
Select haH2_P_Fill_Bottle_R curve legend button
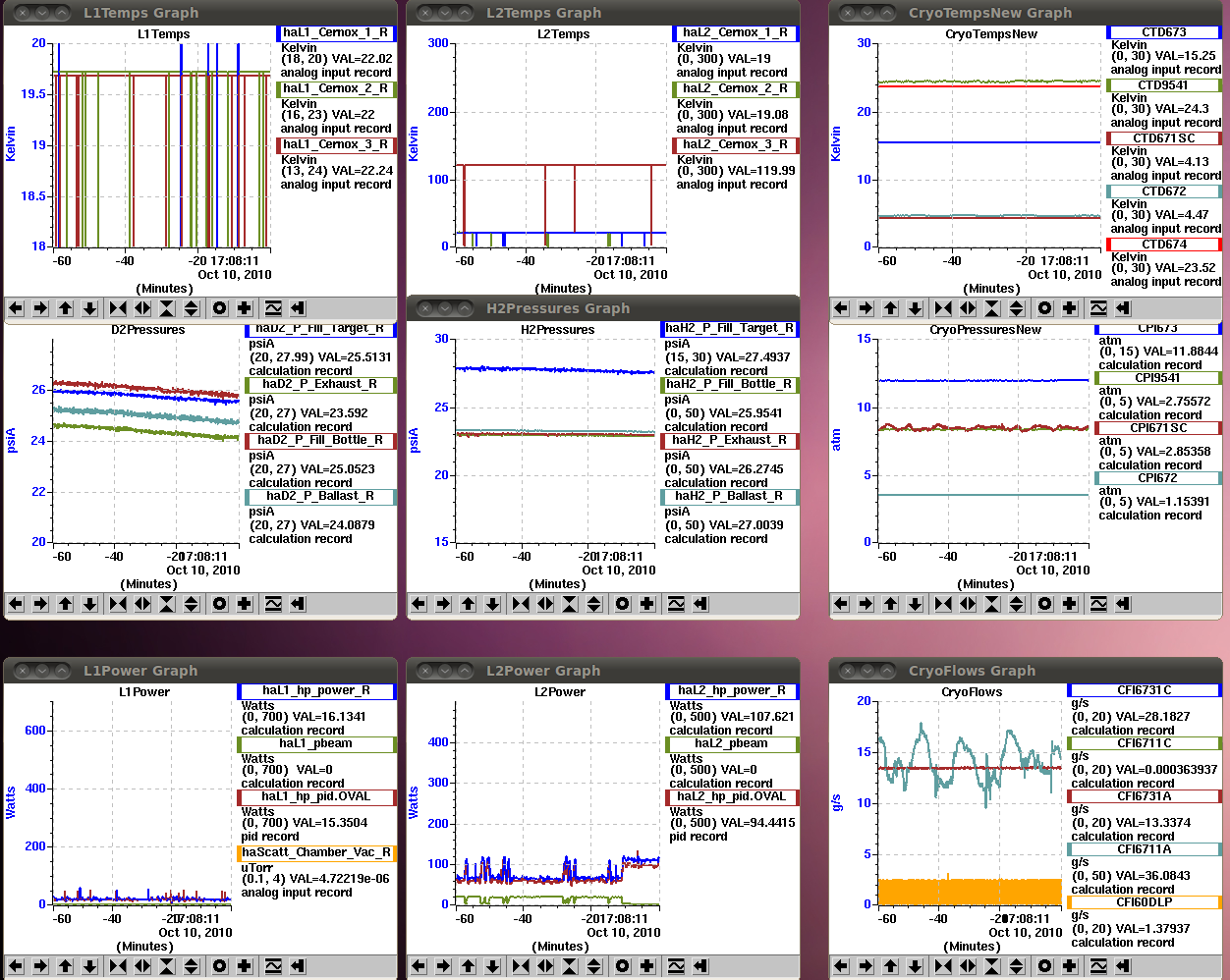(730, 385)
